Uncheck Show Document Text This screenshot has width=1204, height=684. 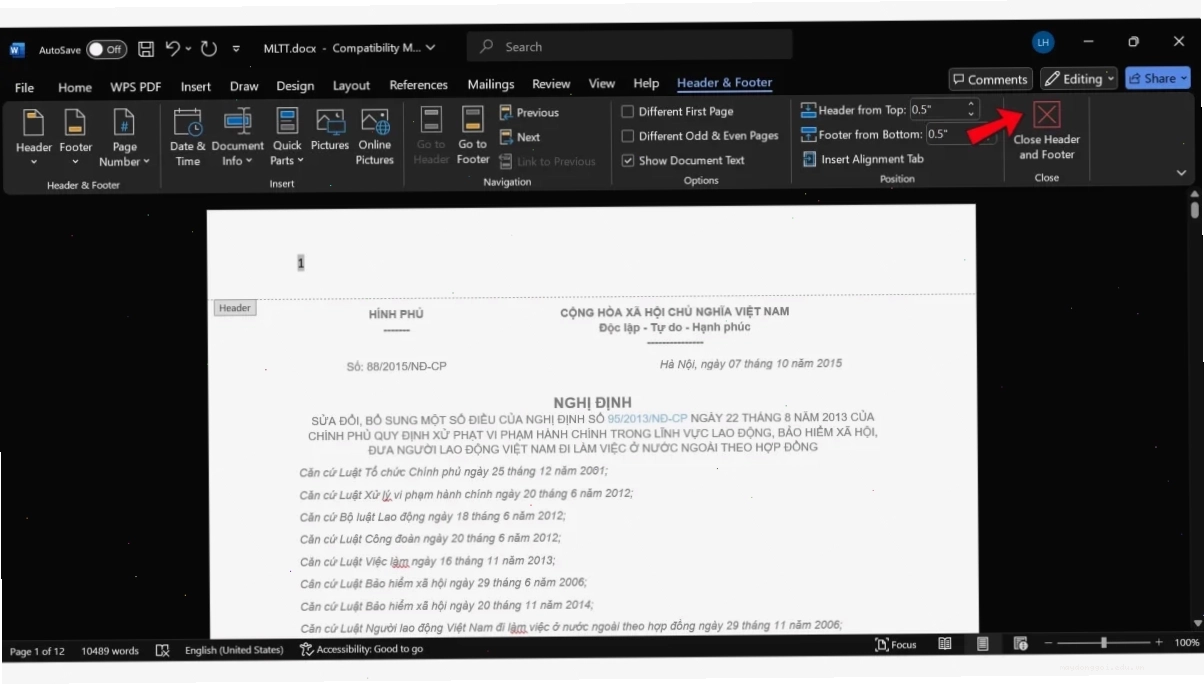[x=683, y=160]
